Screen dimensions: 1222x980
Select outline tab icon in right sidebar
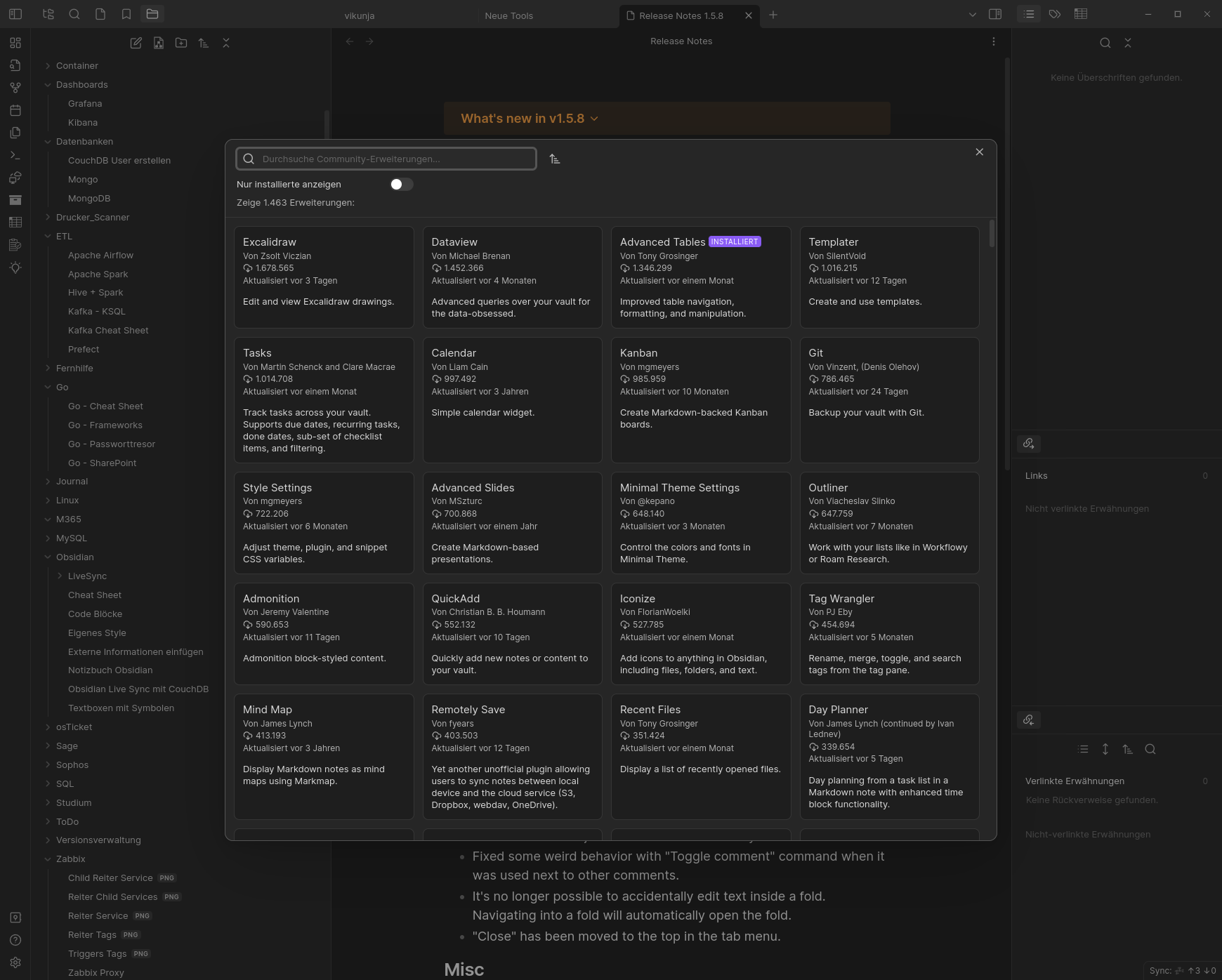click(x=1029, y=14)
